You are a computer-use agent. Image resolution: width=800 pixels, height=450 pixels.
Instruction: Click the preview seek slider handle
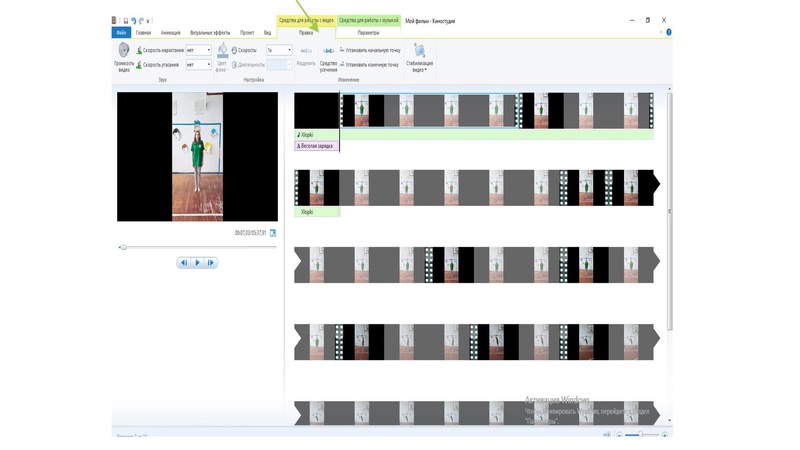tap(123, 247)
